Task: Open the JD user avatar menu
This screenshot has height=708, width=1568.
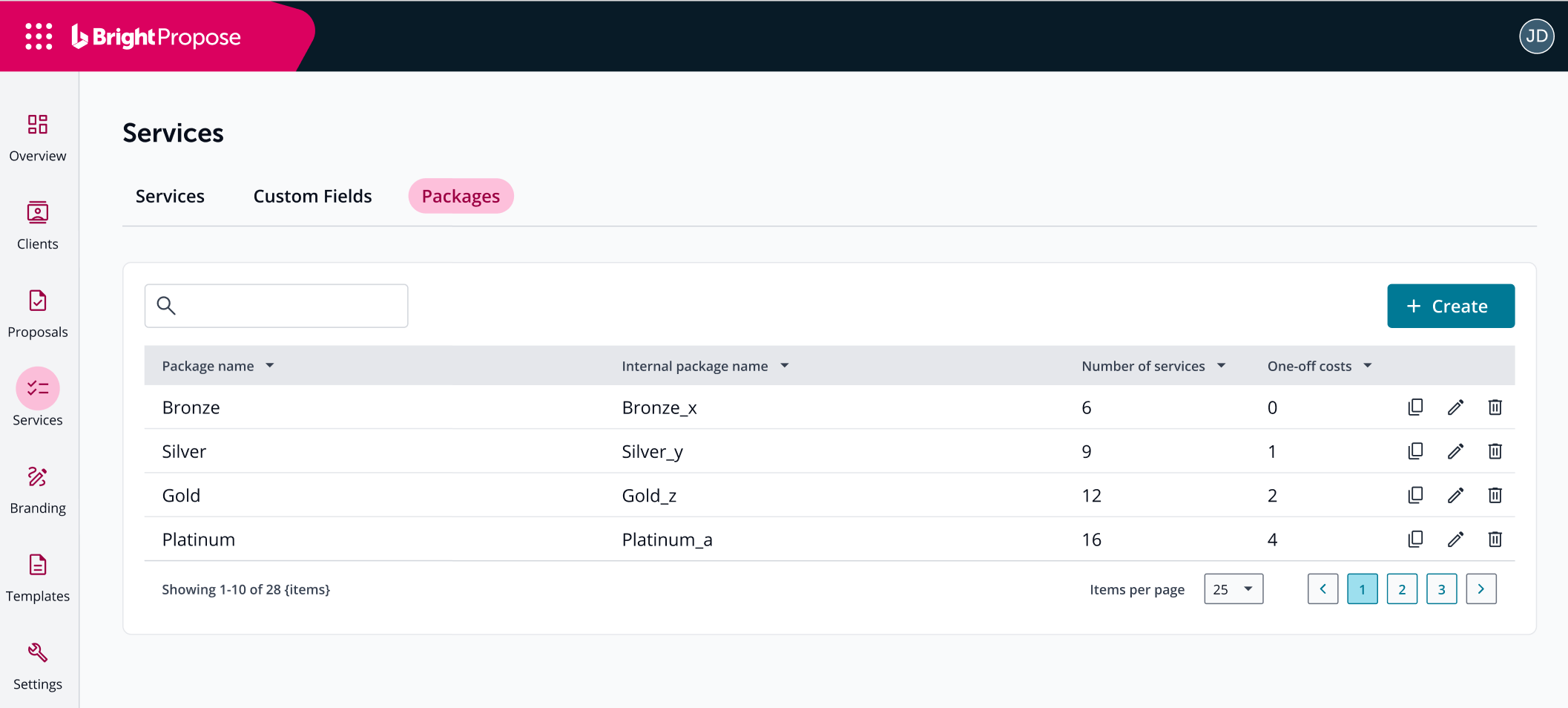Action: pos(1536,36)
